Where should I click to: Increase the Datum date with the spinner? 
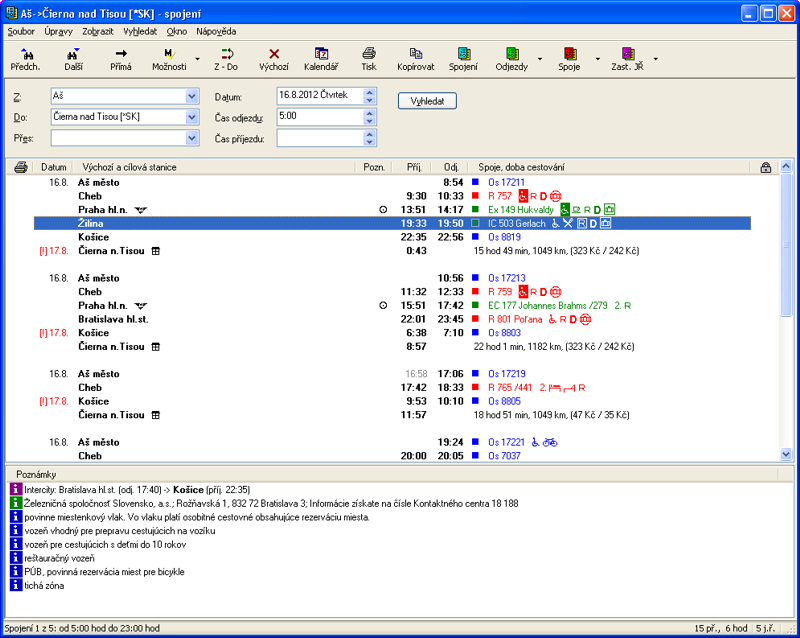tap(369, 92)
